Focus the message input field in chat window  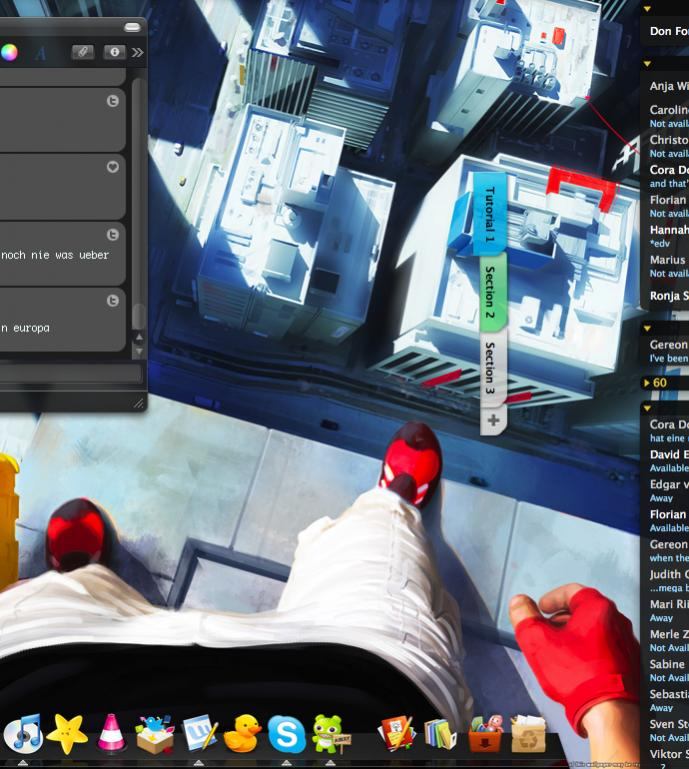coord(71,374)
